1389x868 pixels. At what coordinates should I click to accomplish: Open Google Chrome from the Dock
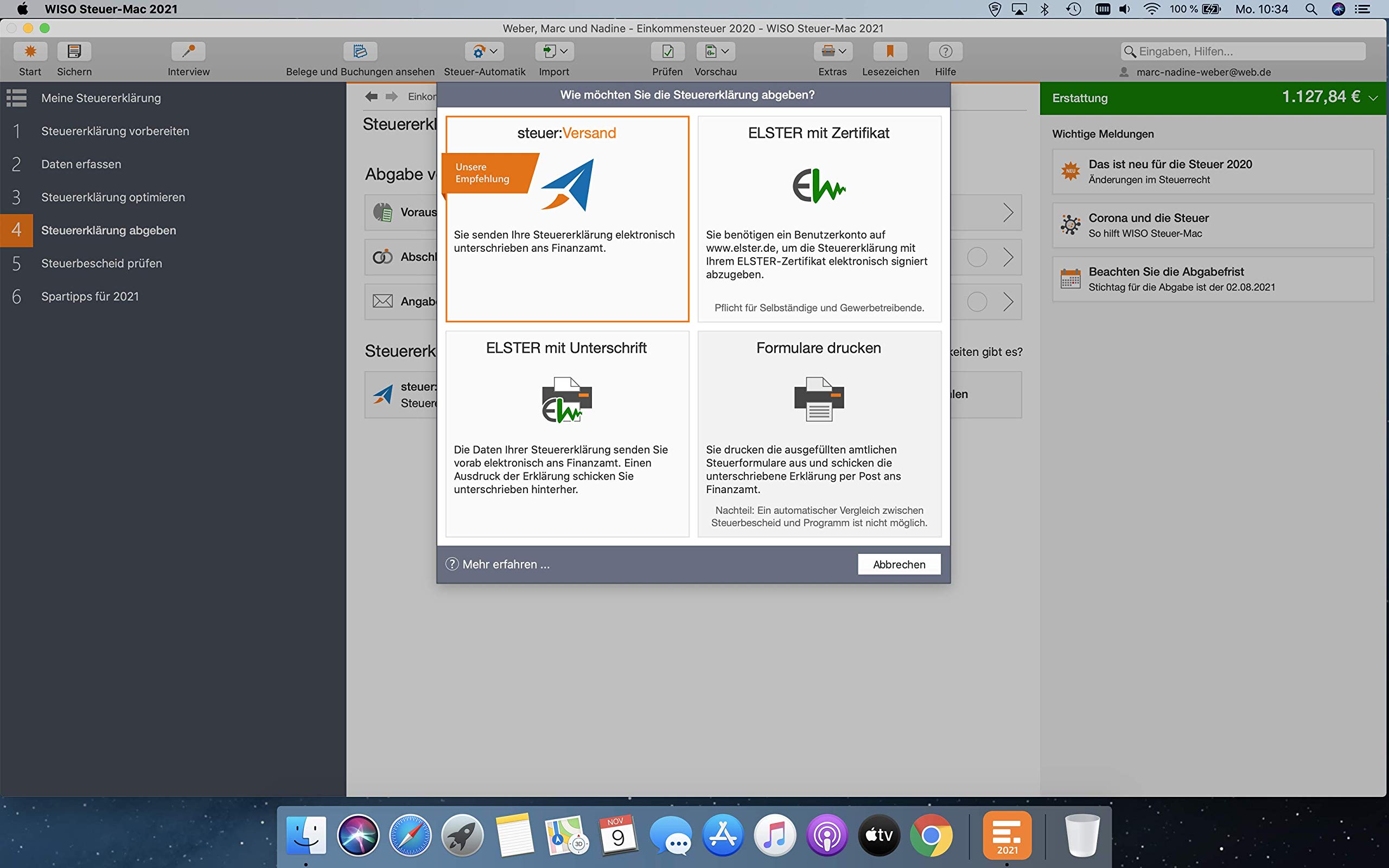(931, 835)
